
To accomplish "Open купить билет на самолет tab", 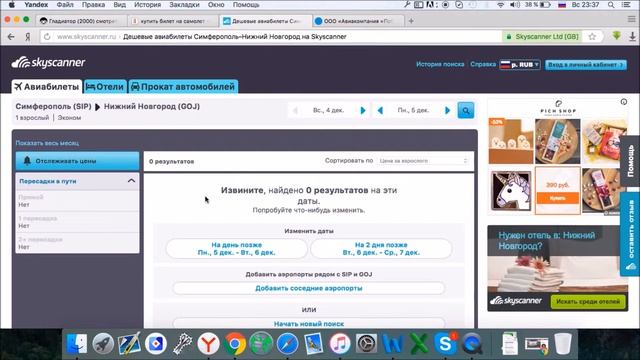I will 173,21.
